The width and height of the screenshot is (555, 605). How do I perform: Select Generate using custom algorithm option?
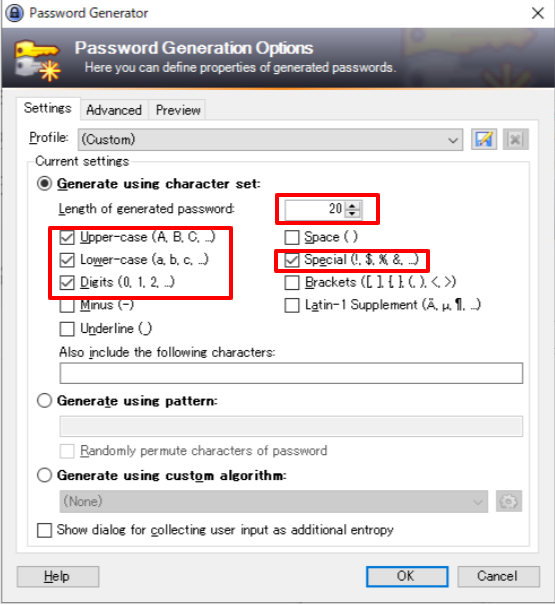tap(44, 475)
